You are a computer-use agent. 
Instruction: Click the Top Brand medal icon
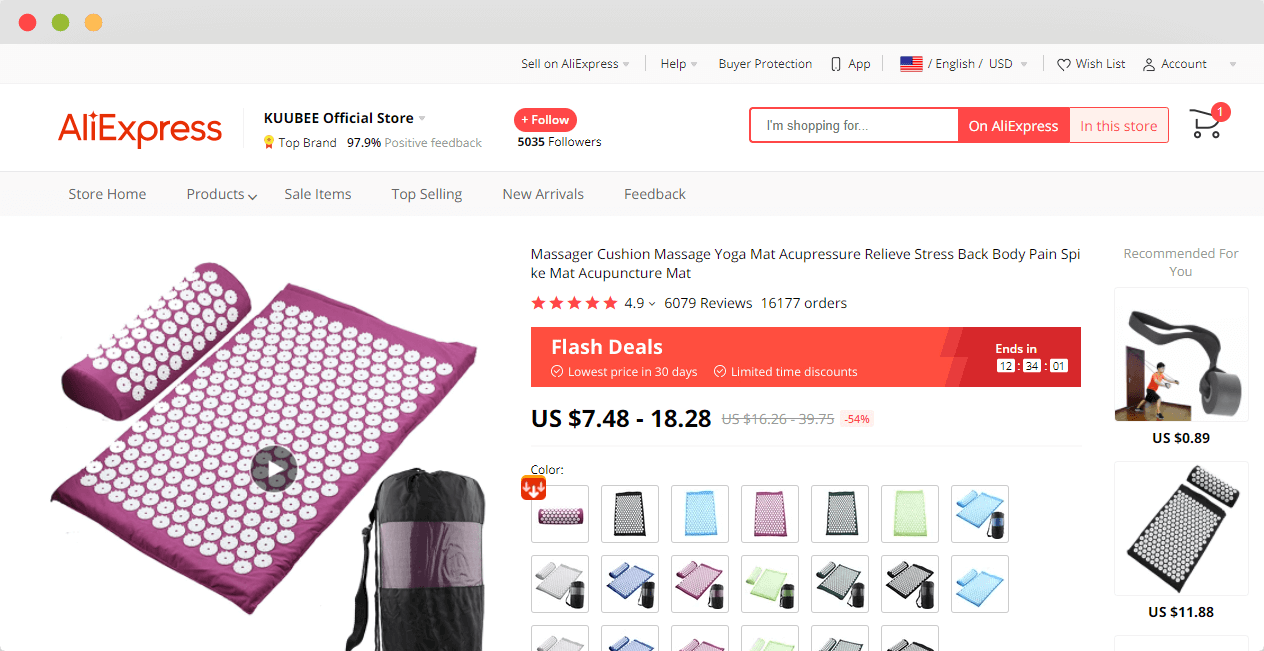(269, 142)
